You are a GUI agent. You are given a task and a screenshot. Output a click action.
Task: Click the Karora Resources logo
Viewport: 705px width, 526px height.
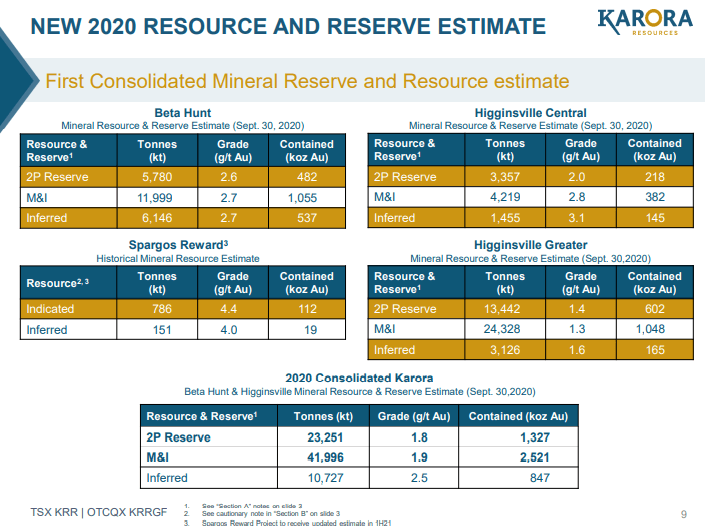pos(645,22)
